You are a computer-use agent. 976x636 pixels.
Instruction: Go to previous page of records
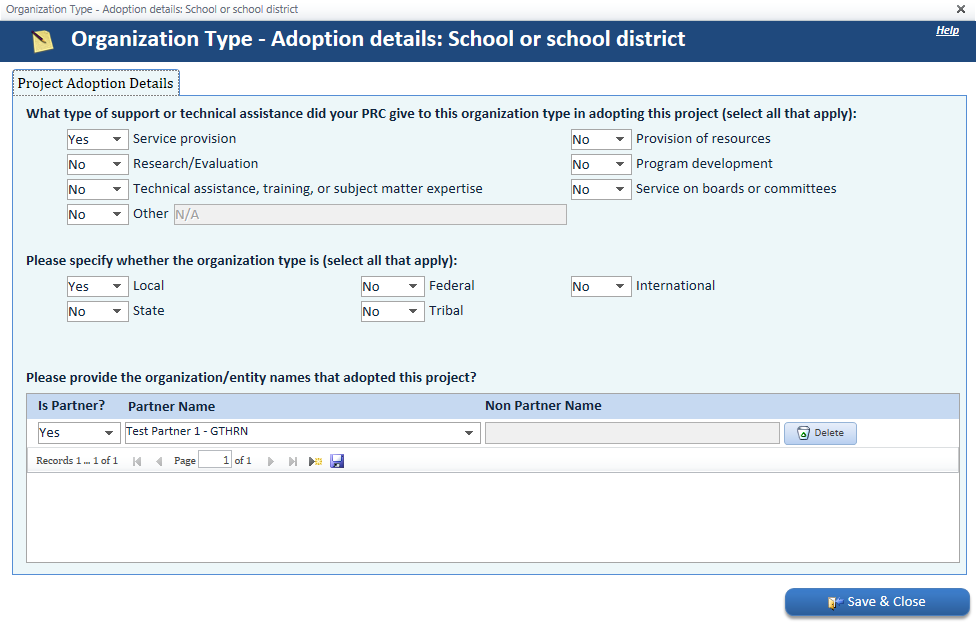coord(159,461)
